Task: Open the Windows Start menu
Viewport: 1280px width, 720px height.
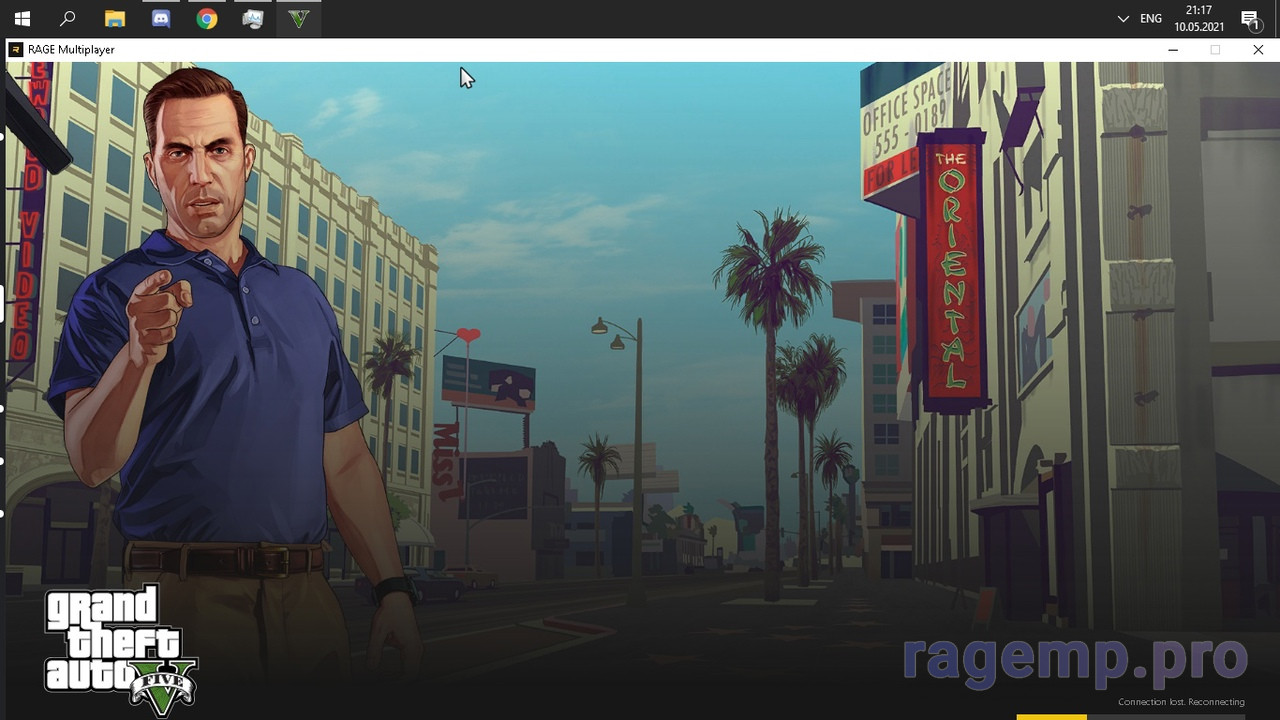Action: coord(22,18)
